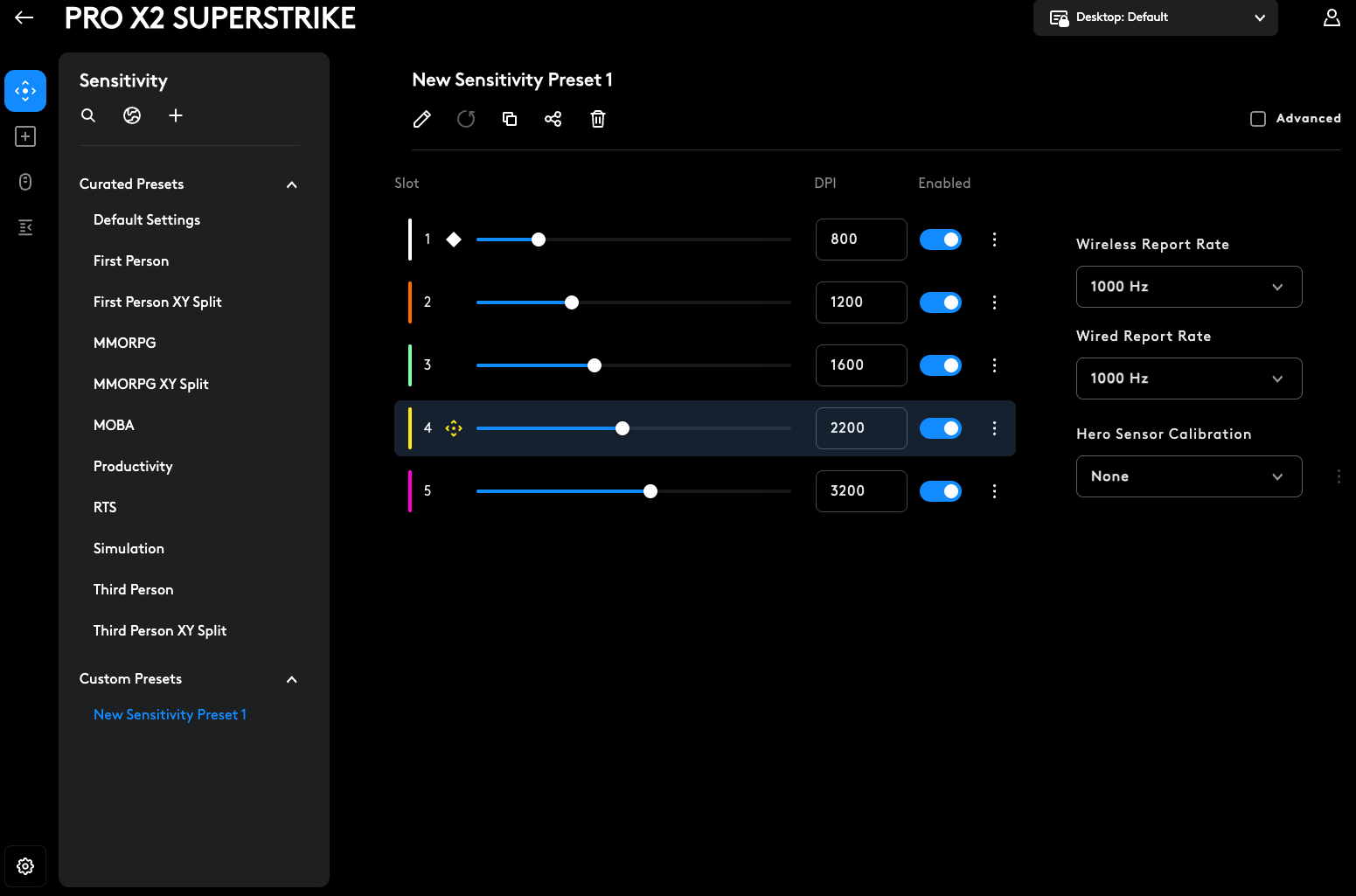This screenshot has height=896, width=1356.
Task: Open the Wireless Report Rate dropdown
Action: point(1189,287)
